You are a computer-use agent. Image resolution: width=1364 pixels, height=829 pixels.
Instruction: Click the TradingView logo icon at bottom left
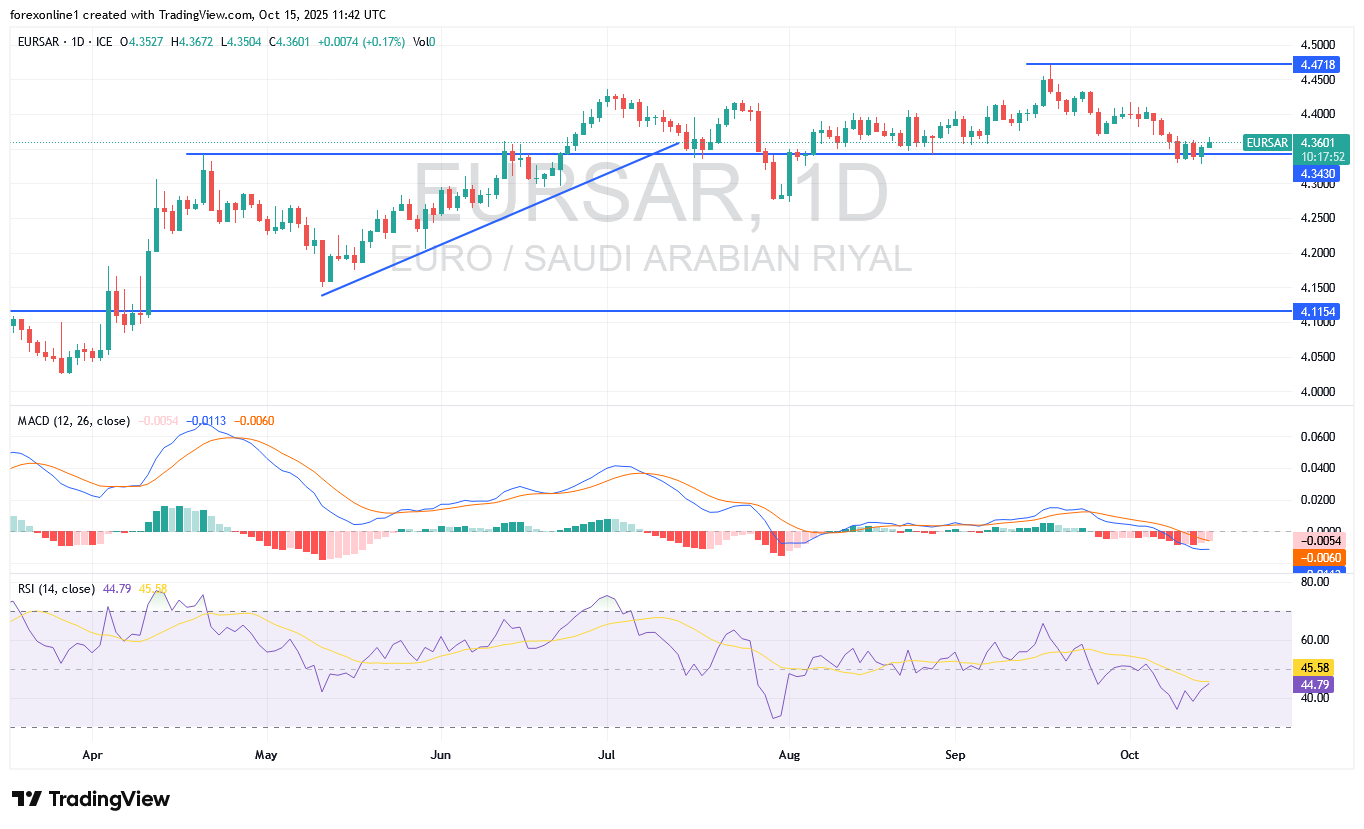(x=27, y=799)
